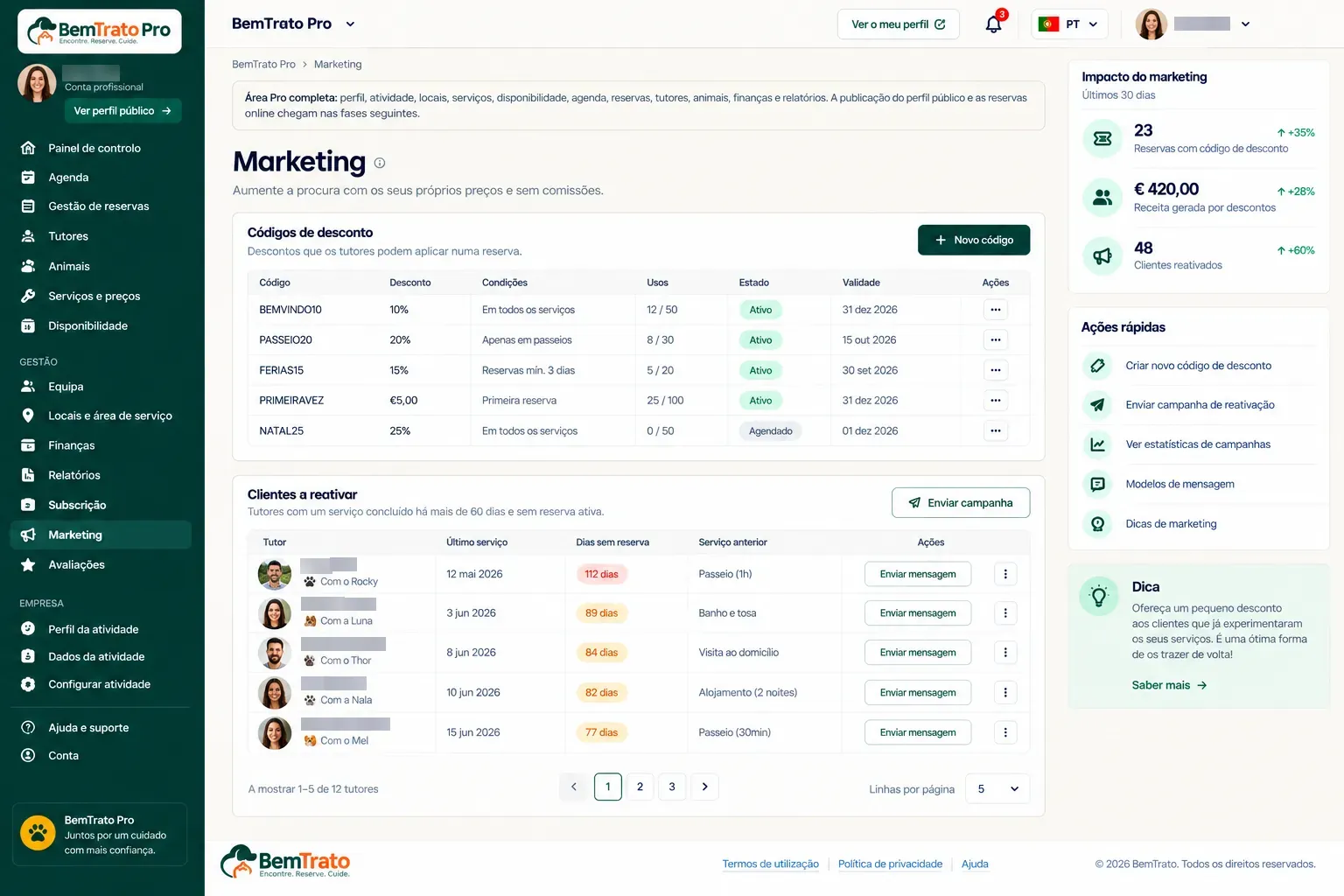Open more options for the Luna tutor row
Viewport: 1344px width, 896px height.
click(x=1005, y=613)
